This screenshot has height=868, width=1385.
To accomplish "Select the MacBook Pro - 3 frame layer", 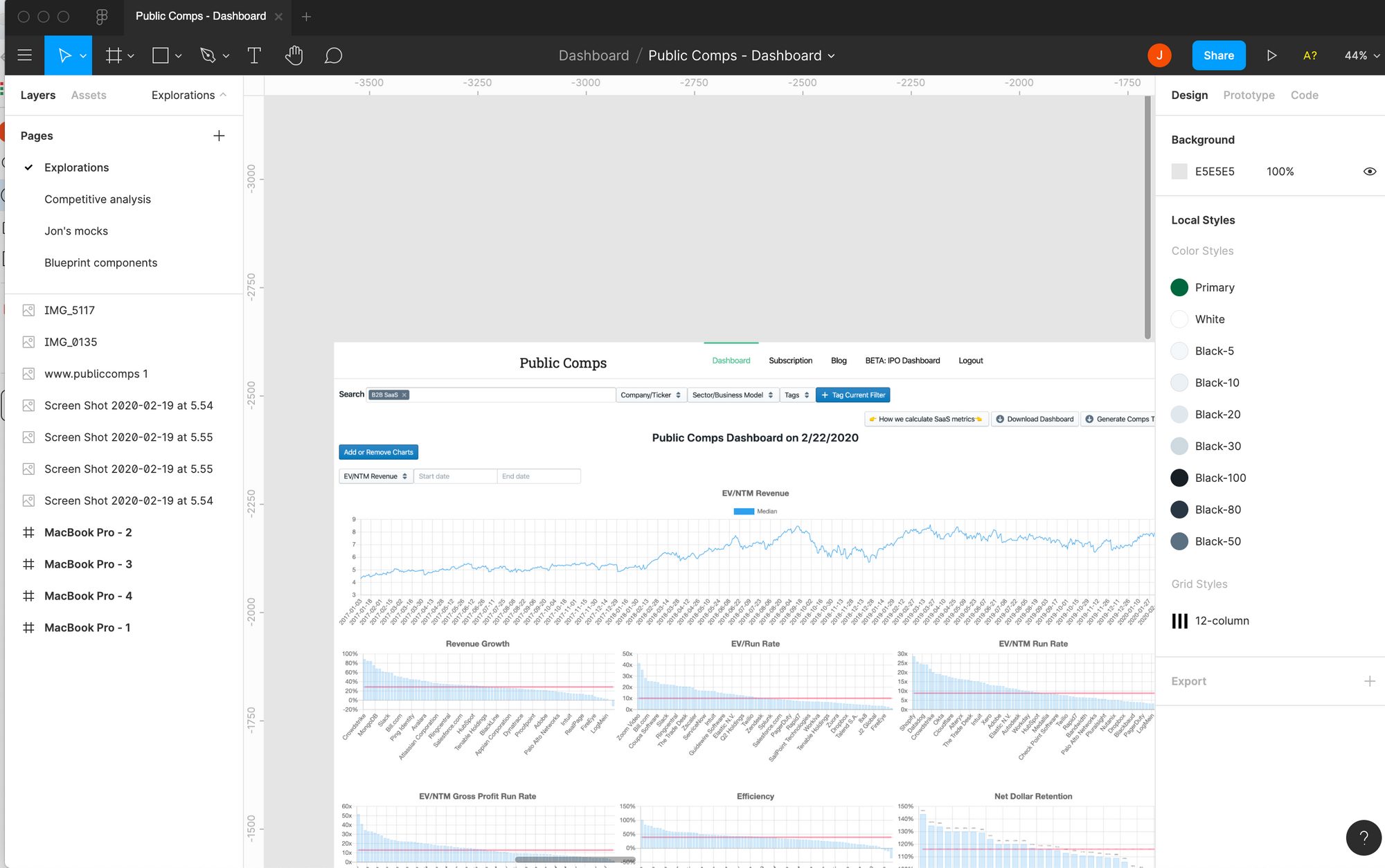I will tap(88, 564).
